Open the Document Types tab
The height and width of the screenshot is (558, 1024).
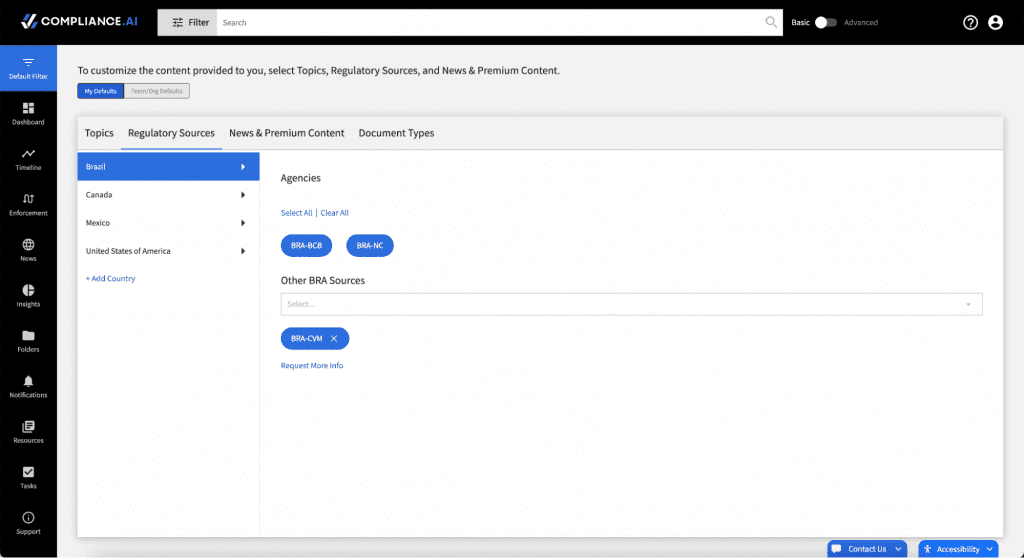(x=396, y=133)
